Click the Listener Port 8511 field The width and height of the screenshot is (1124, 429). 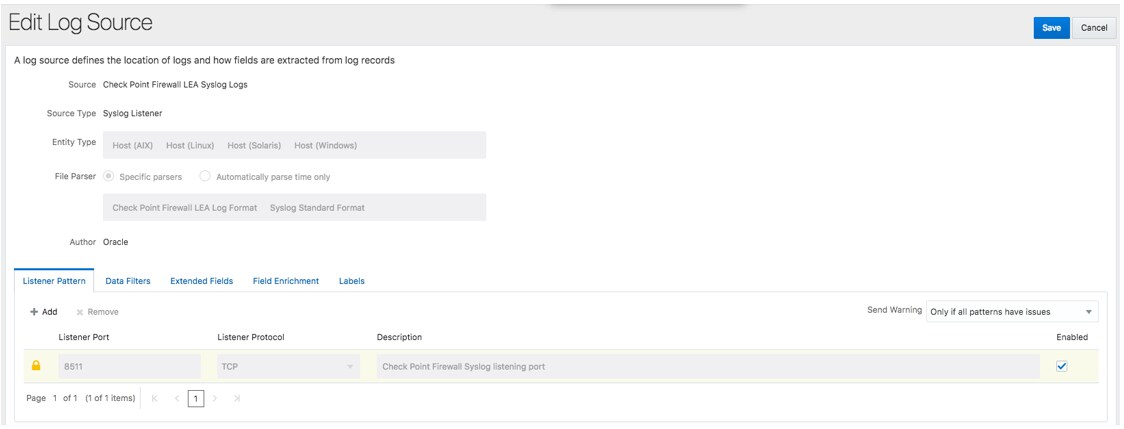point(130,367)
